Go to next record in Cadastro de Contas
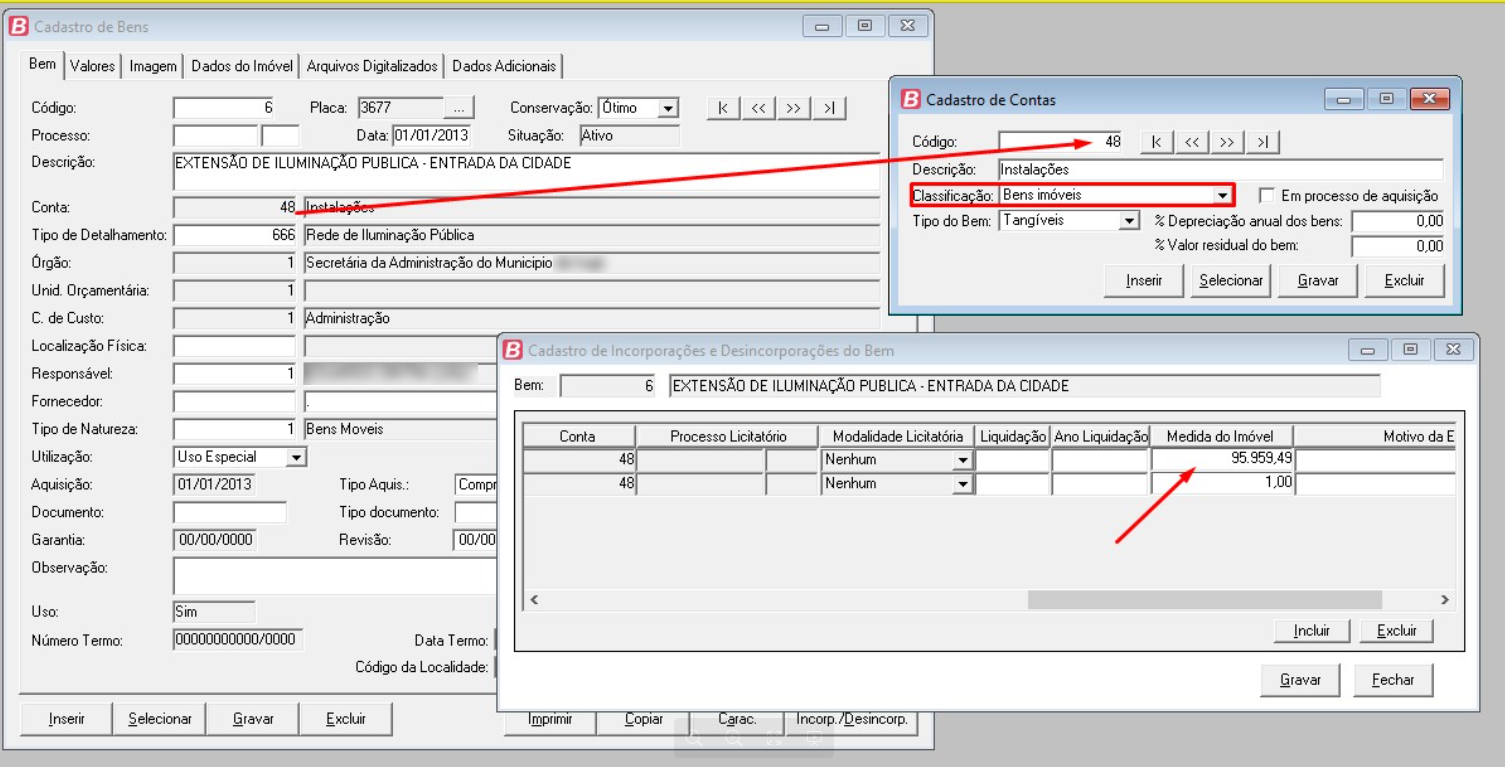Image resolution: width=1505 pixels, height=767 pixels. 1227,142
